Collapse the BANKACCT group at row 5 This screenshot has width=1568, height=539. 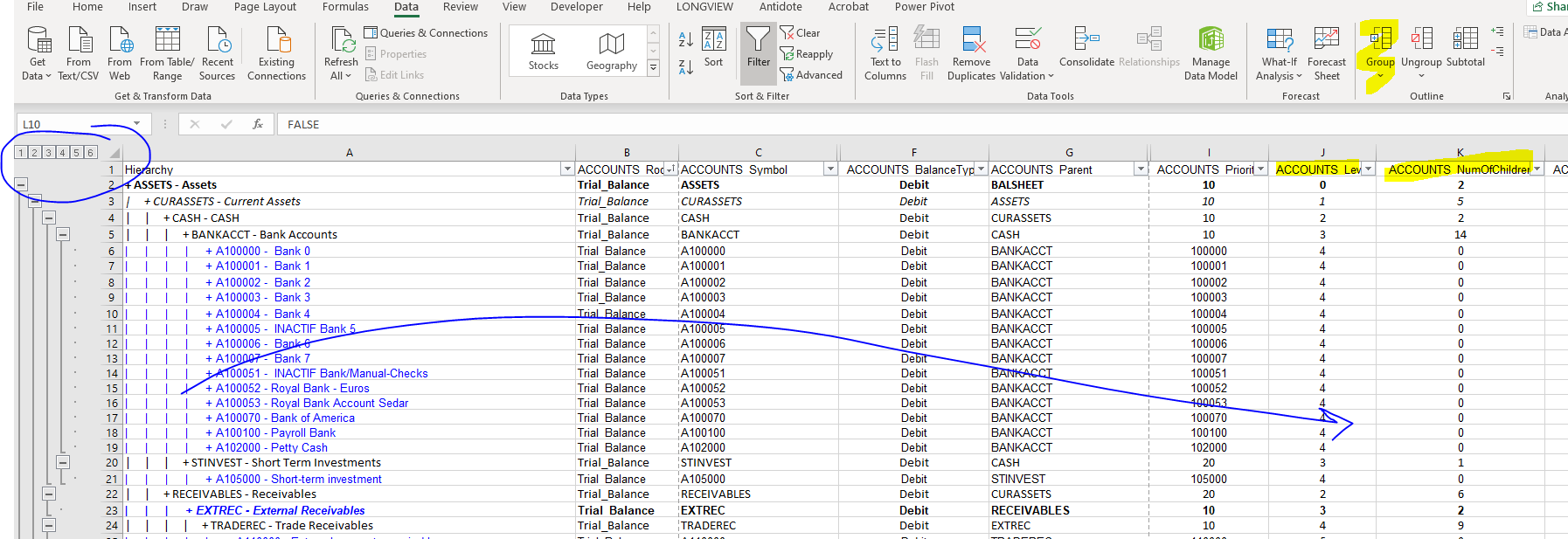tap(63, 234)
